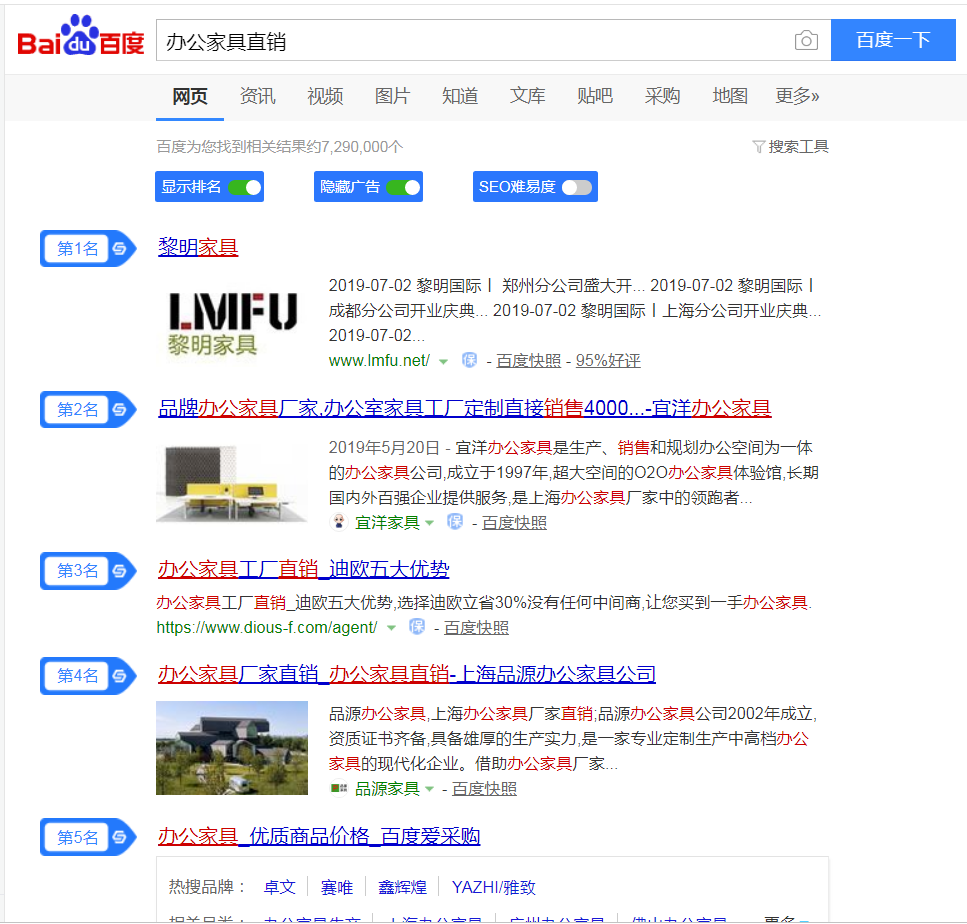
Task: Switch to the 图片 tab
Action: click(392, 96)
